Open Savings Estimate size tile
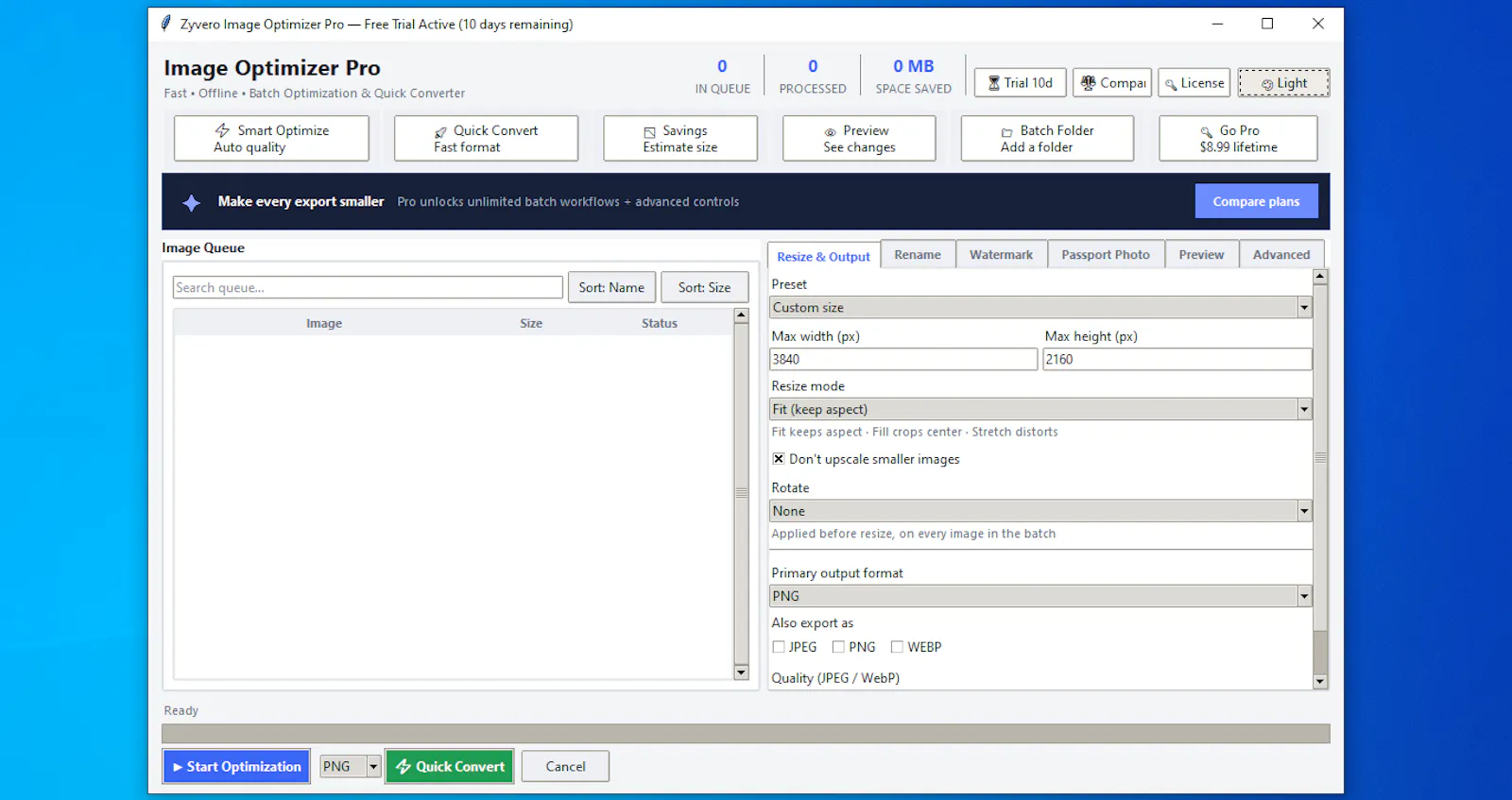Screen dimensions: 1512x800 click(x=680, y=139)
